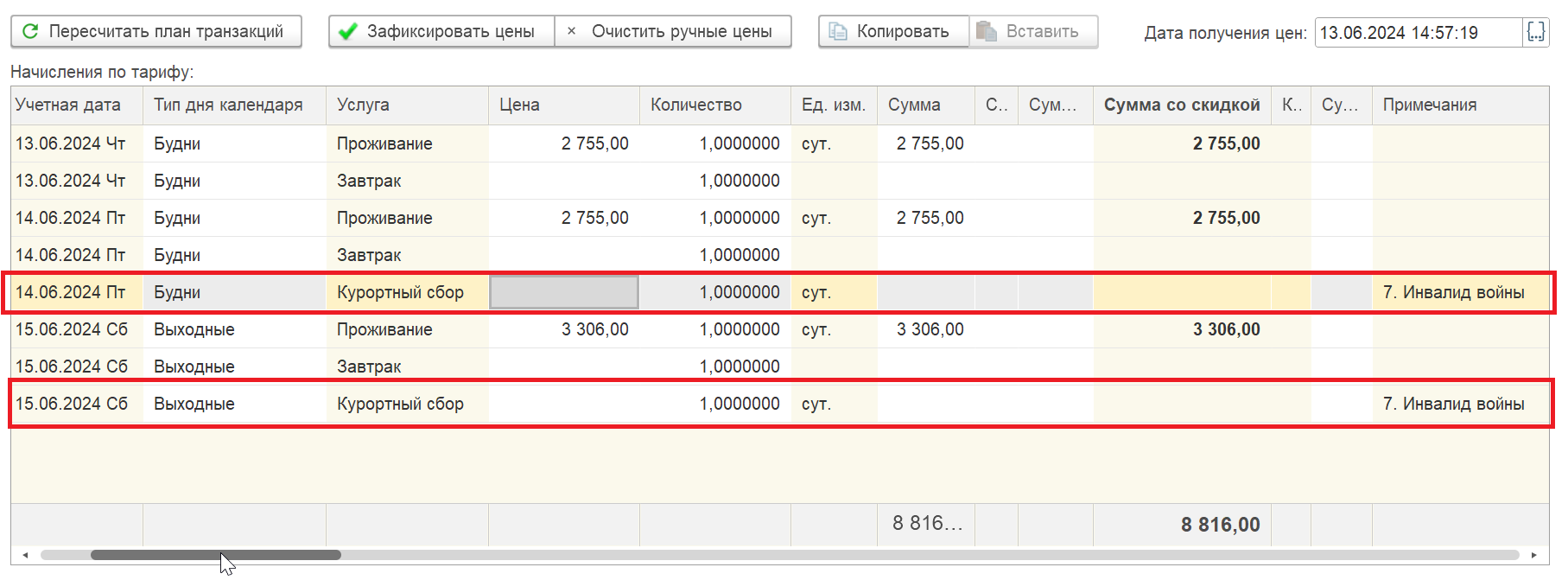Select Проживание cell in first 13.06.2024 row

point(407,143)
